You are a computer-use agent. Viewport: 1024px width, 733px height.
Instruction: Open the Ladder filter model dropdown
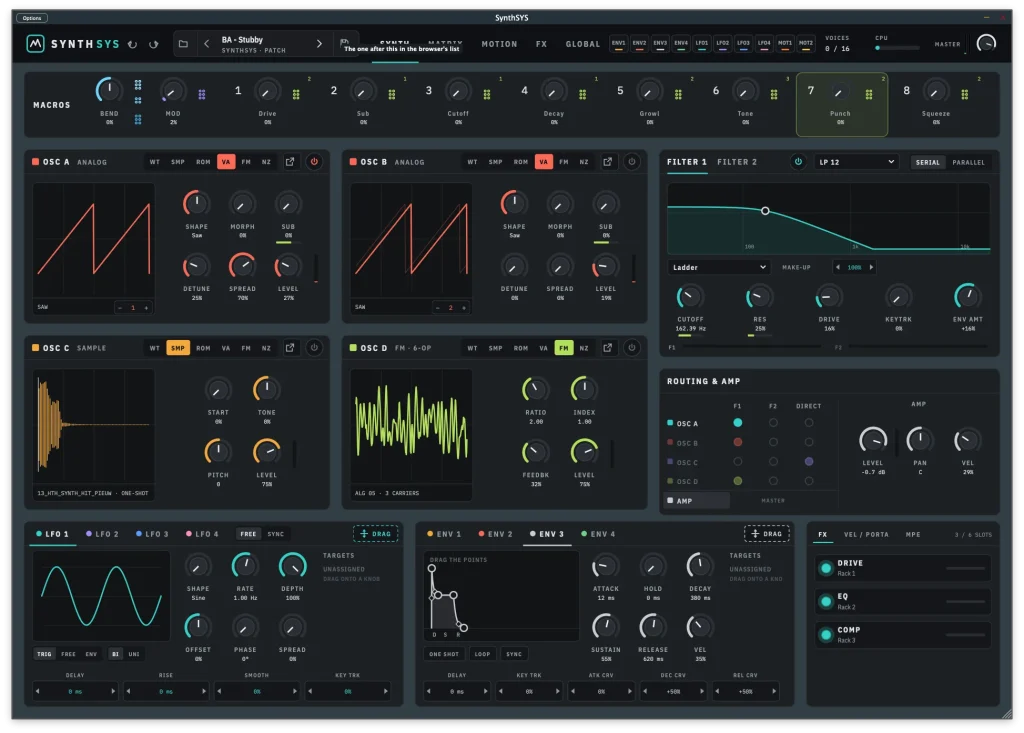point(718,267)
